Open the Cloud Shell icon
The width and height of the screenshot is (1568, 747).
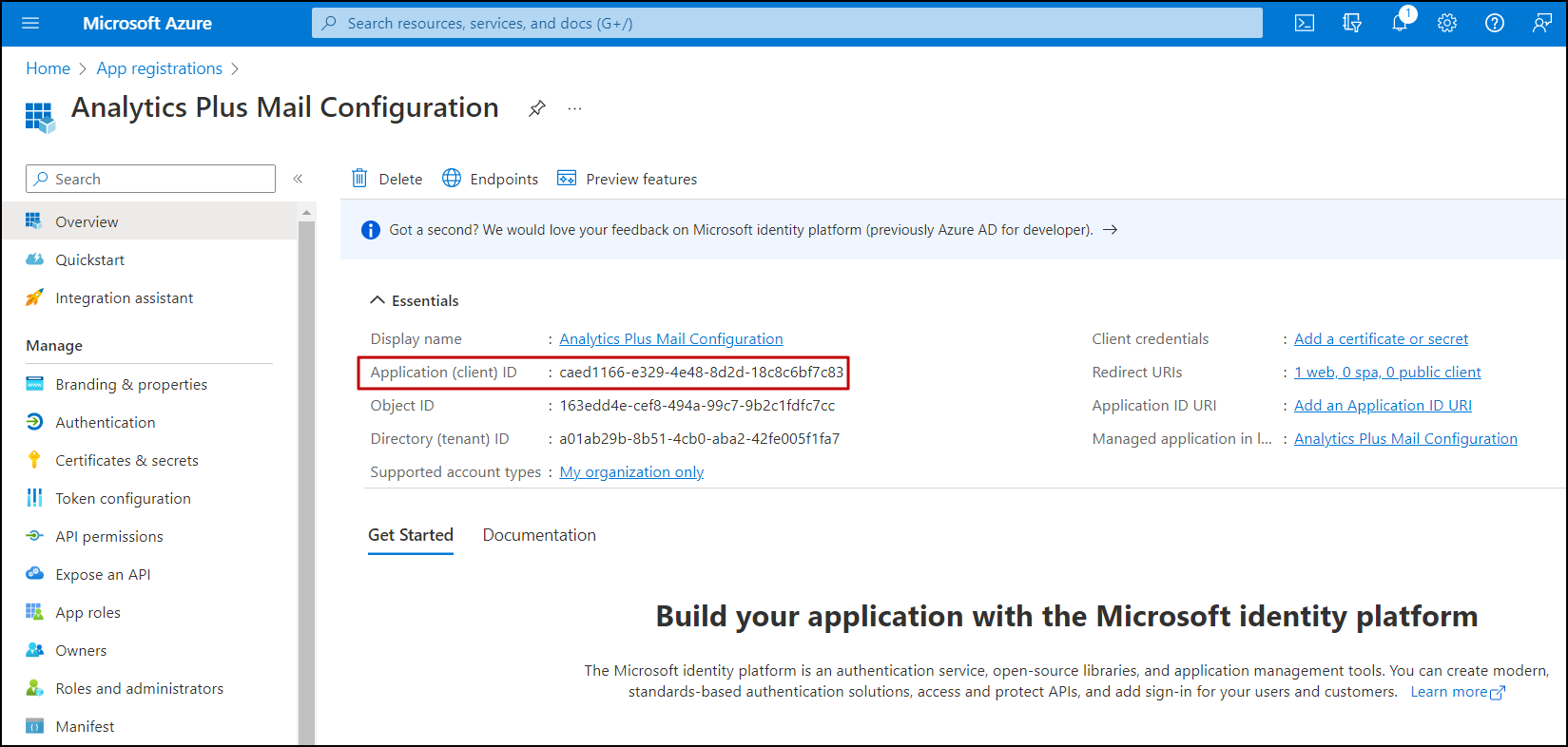click(x=1305, y=23)
